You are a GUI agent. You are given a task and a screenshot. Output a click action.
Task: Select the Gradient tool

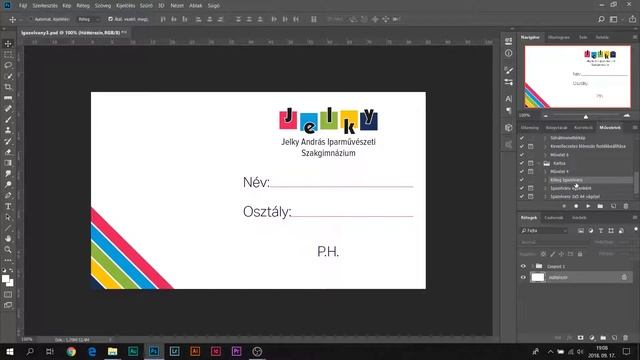point(8,163)
